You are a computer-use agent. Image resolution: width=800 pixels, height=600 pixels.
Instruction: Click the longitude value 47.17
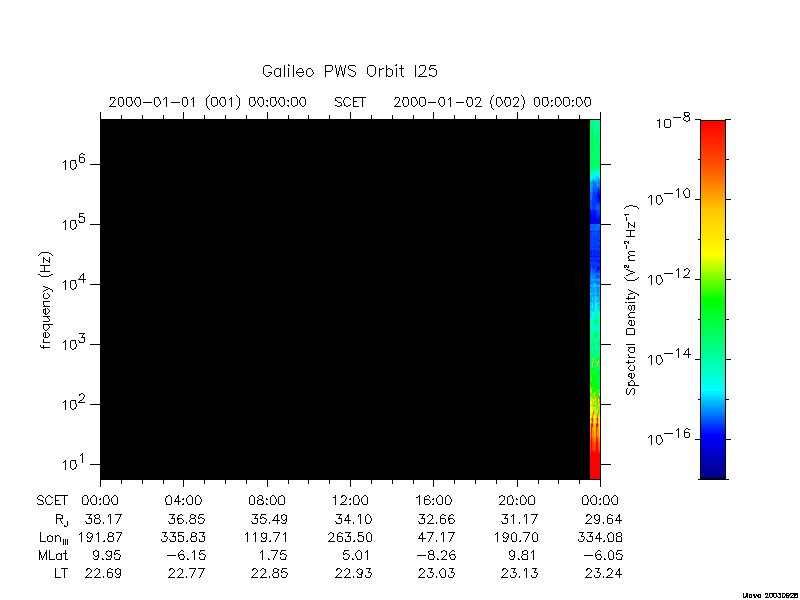tap(436, 537)
